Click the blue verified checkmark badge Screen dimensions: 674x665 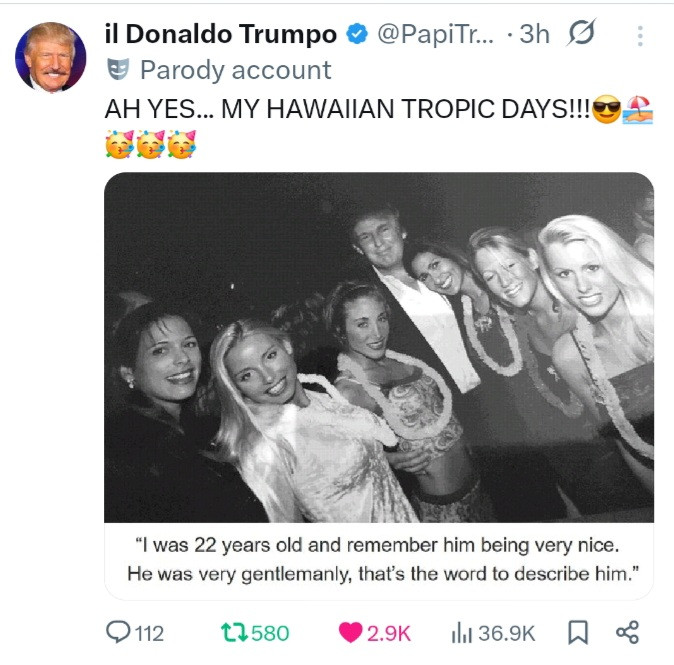point(357,35)
